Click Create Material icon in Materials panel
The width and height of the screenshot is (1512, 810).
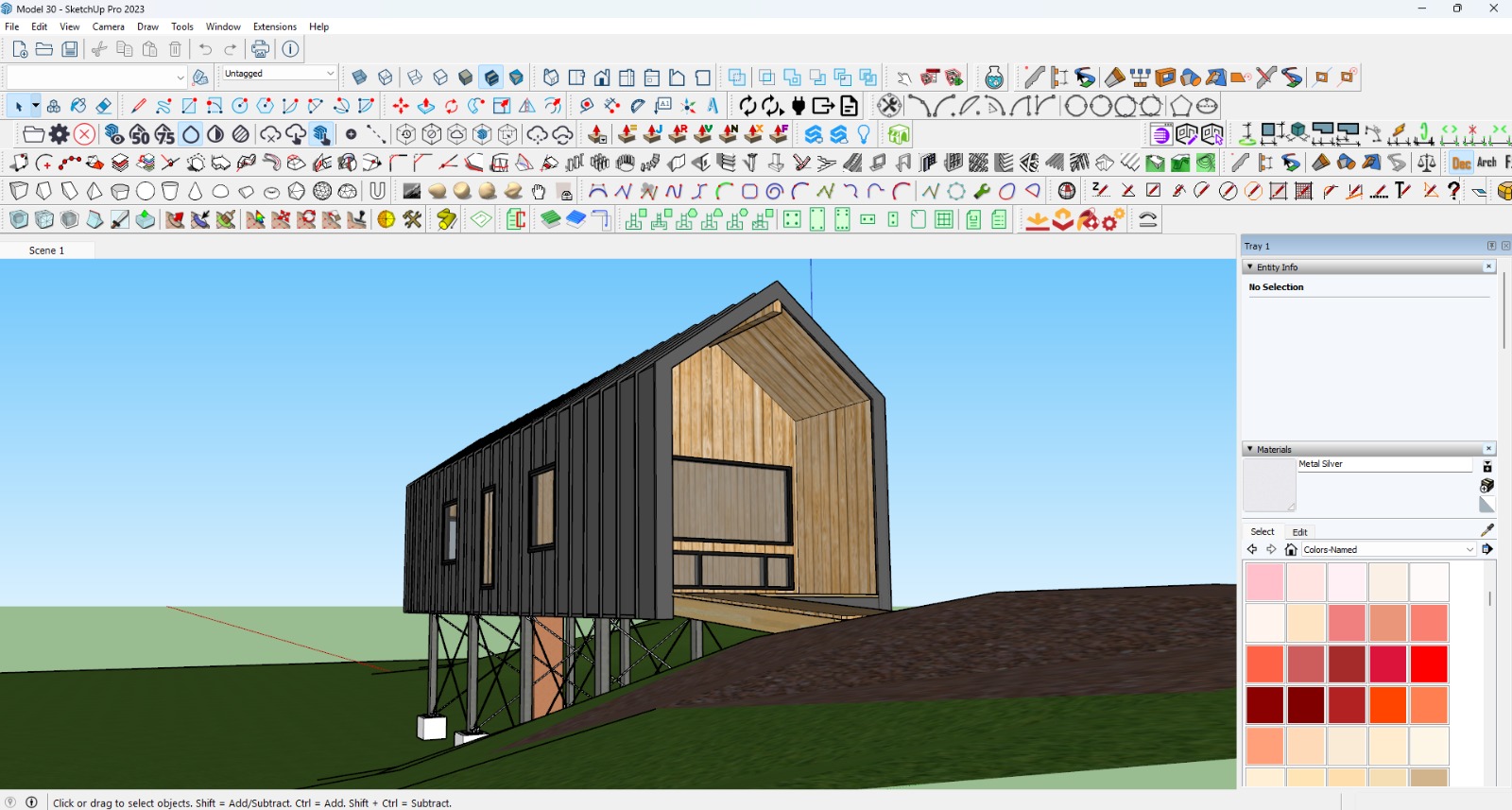click(1486, 486)
